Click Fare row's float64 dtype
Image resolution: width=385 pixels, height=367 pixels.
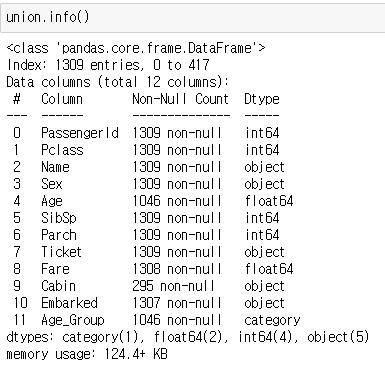point(269,269)
